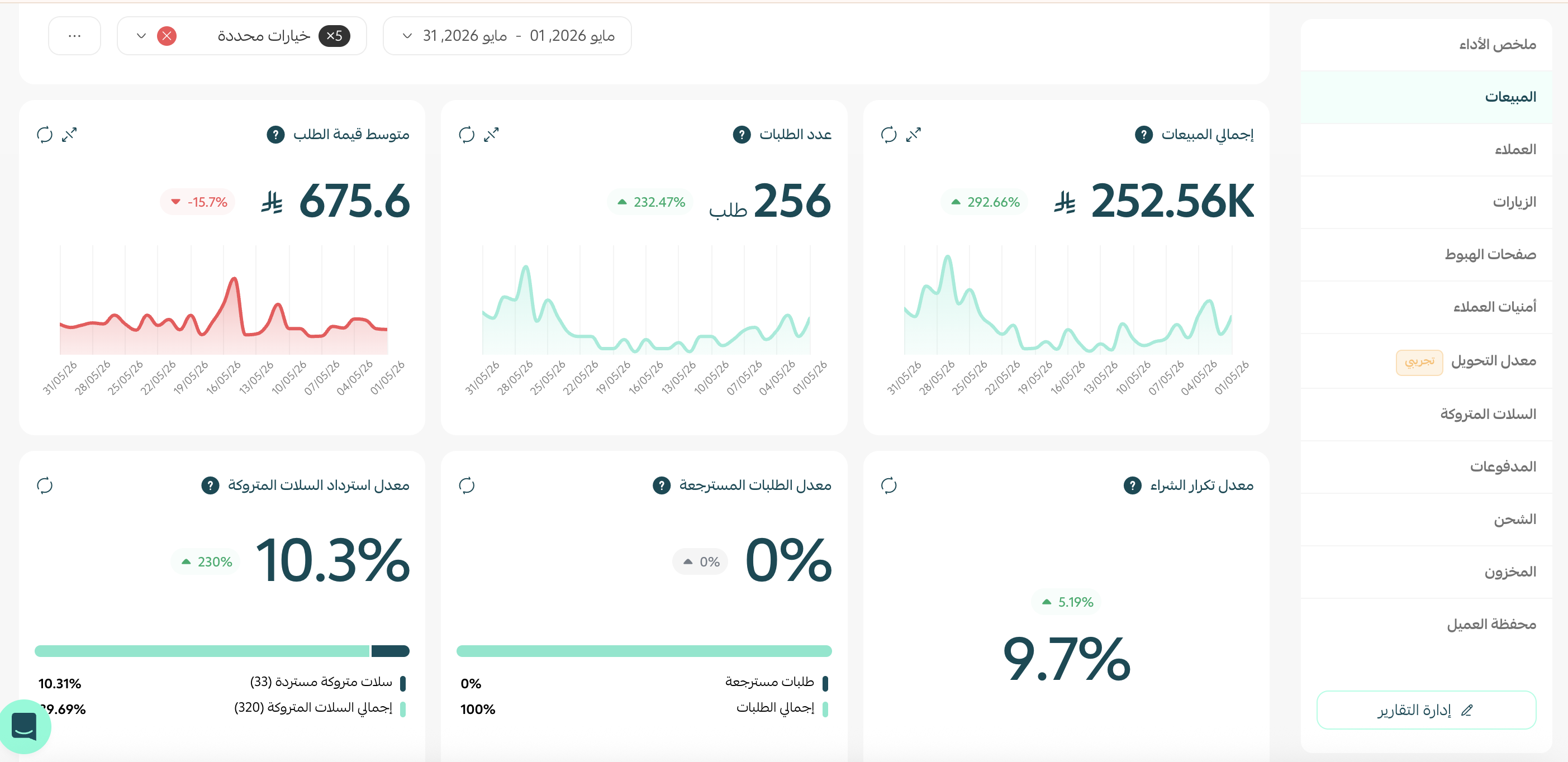Screen dimensions: 1568x762
Task: Click the -15.7% average order badge
Action: (198, 202)
